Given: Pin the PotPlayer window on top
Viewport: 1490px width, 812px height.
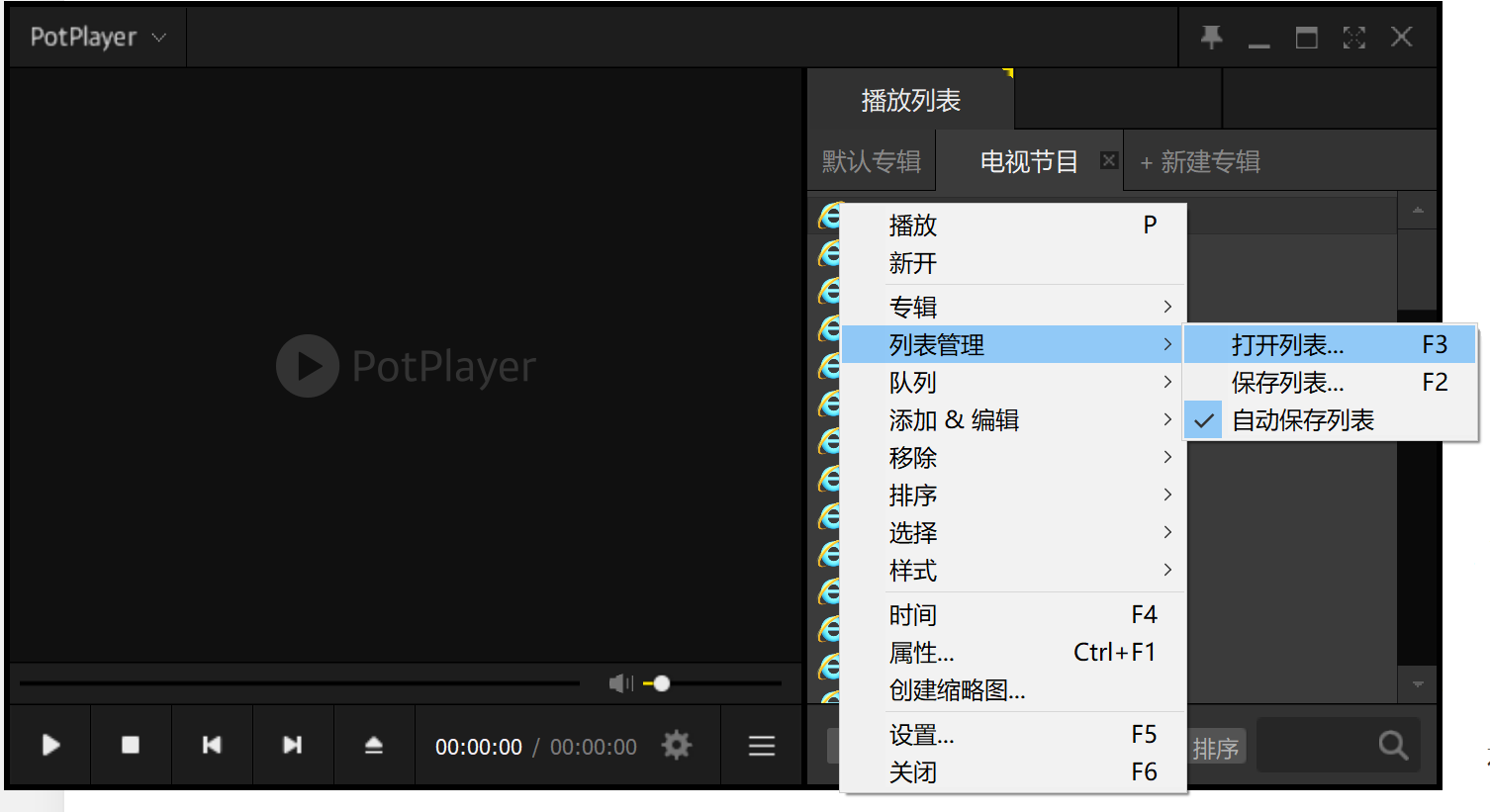Looking at the screenshot, I should [1211, 38].
